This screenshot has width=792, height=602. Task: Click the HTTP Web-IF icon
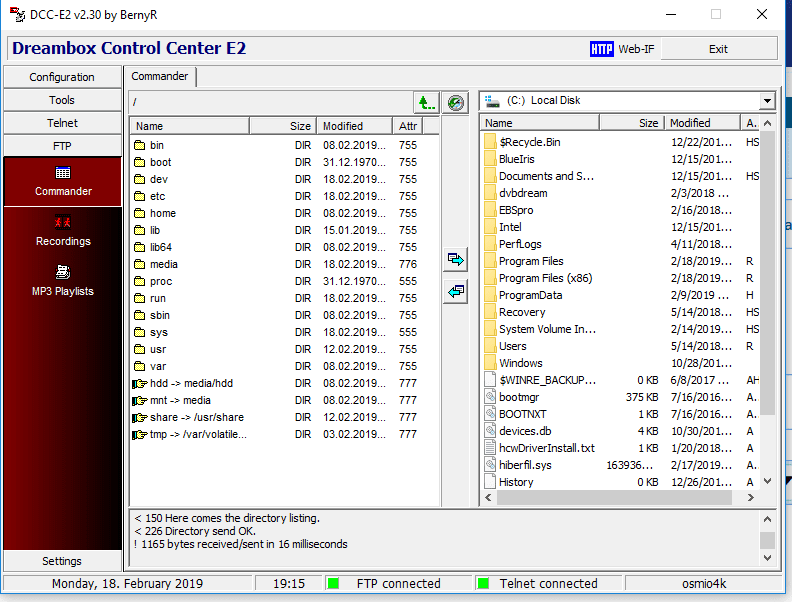pos(602,49)
